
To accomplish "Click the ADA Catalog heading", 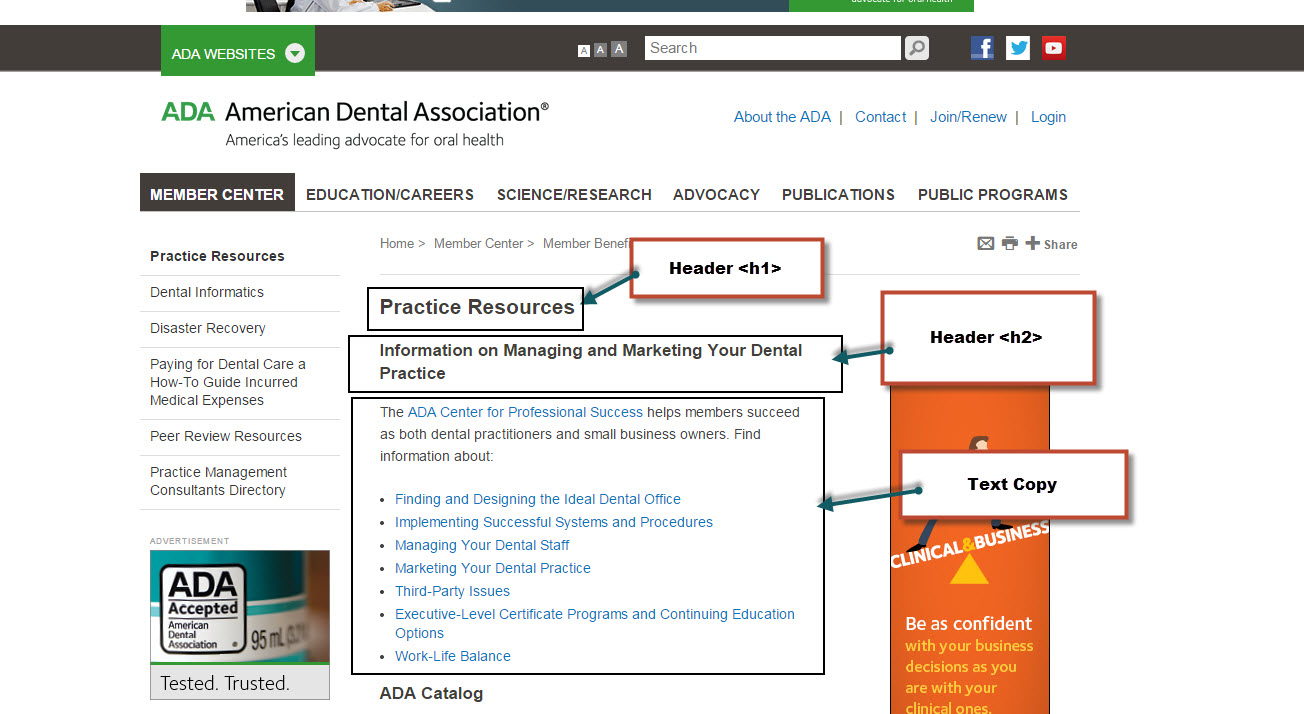I will (431, 693).
